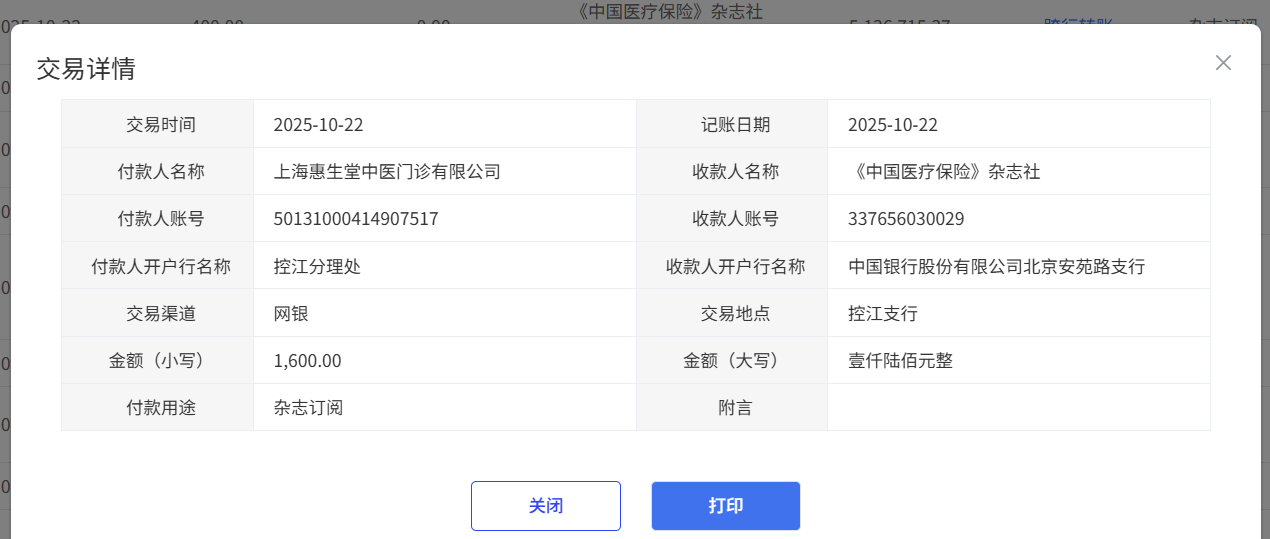Screen dimensions: 1270x539
Task: Click the empty 附言 value cell
Action: coord(1018,408)
